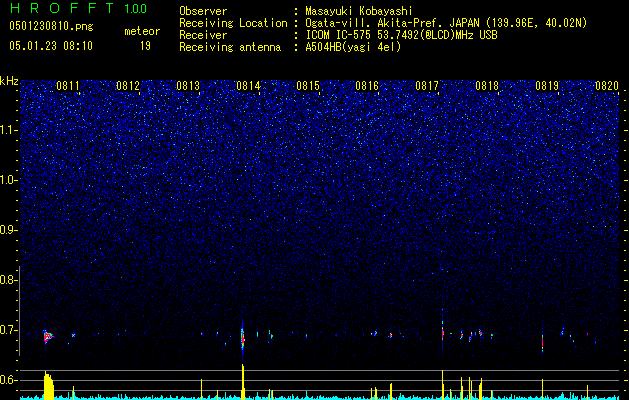Image resolution: width=629 pixels, height=400 pixels.
Task: Select the 1.0 kHz axis label
Action: [8, 180]
